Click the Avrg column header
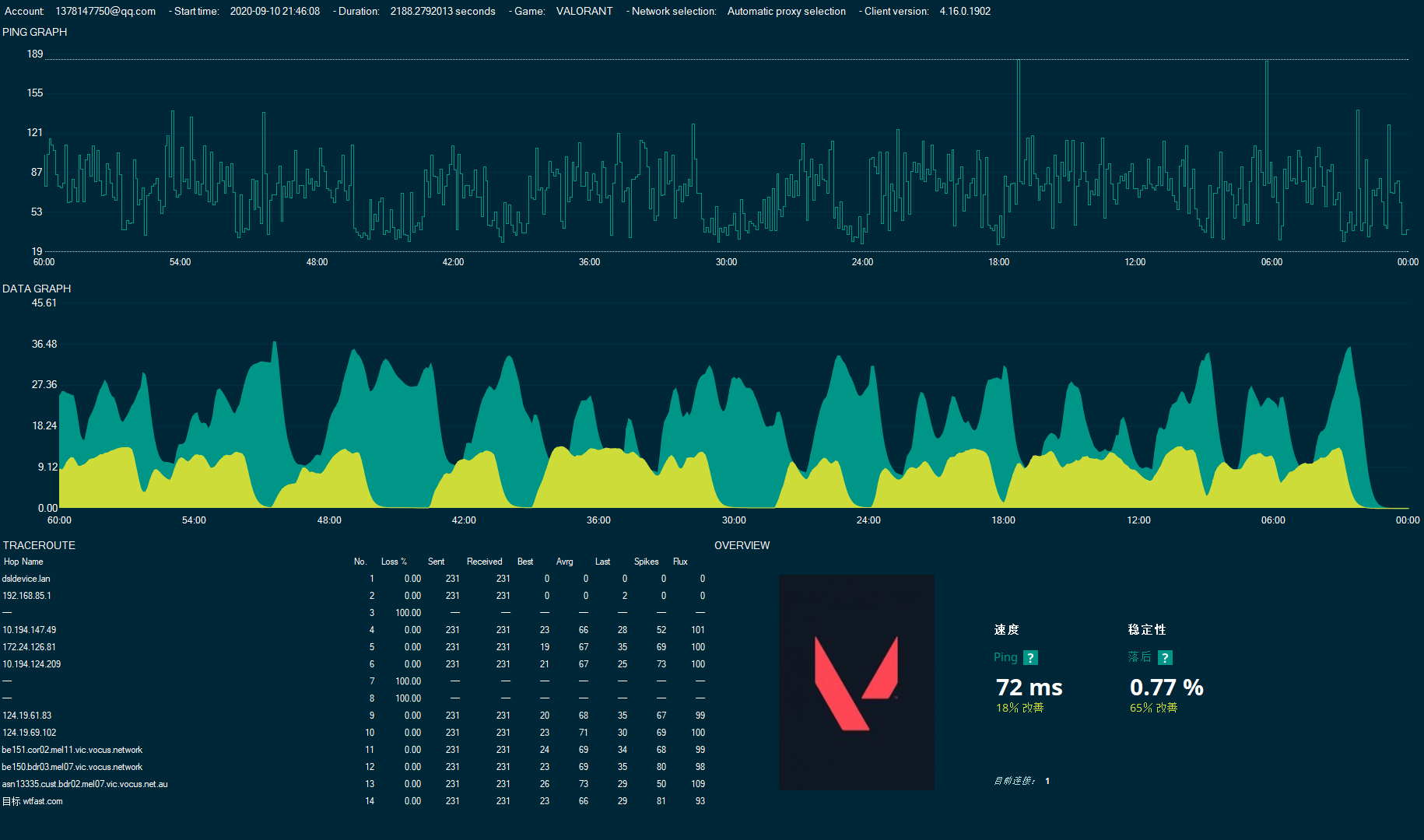The height and width of the screenshot is (840, 1424). [565, 562]
